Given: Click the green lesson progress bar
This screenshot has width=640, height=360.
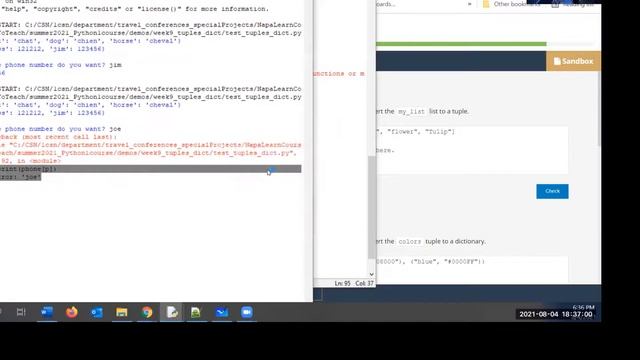Looking at the screenshot, I should pyautogui.click(x=461, y=44).
